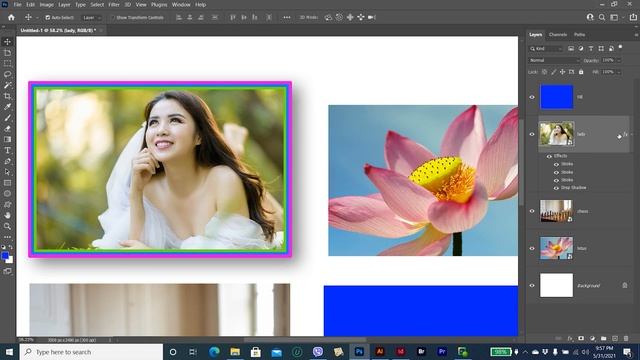Open the Auto-Select Layer dropdown
The image size is (640, 360).
click(91, 18)
